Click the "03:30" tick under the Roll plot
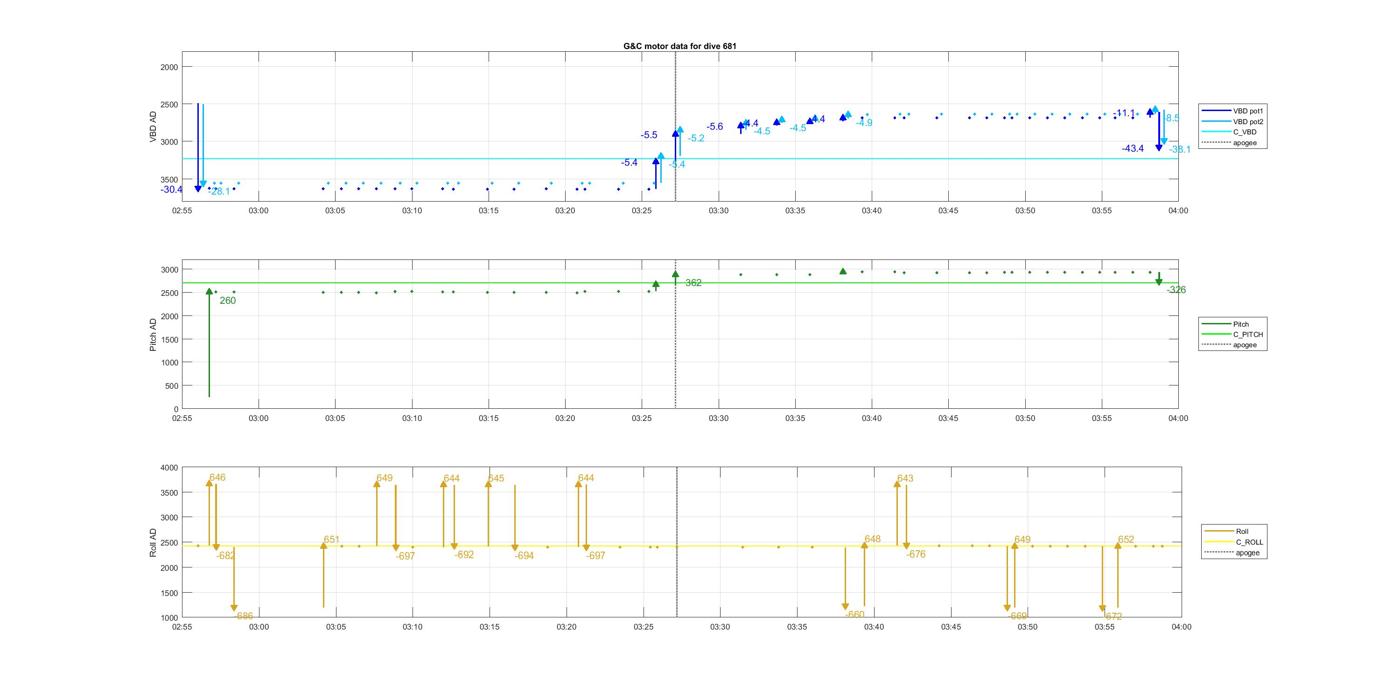The height and width of the screenshot is (693, 1400). pos(720,628)
